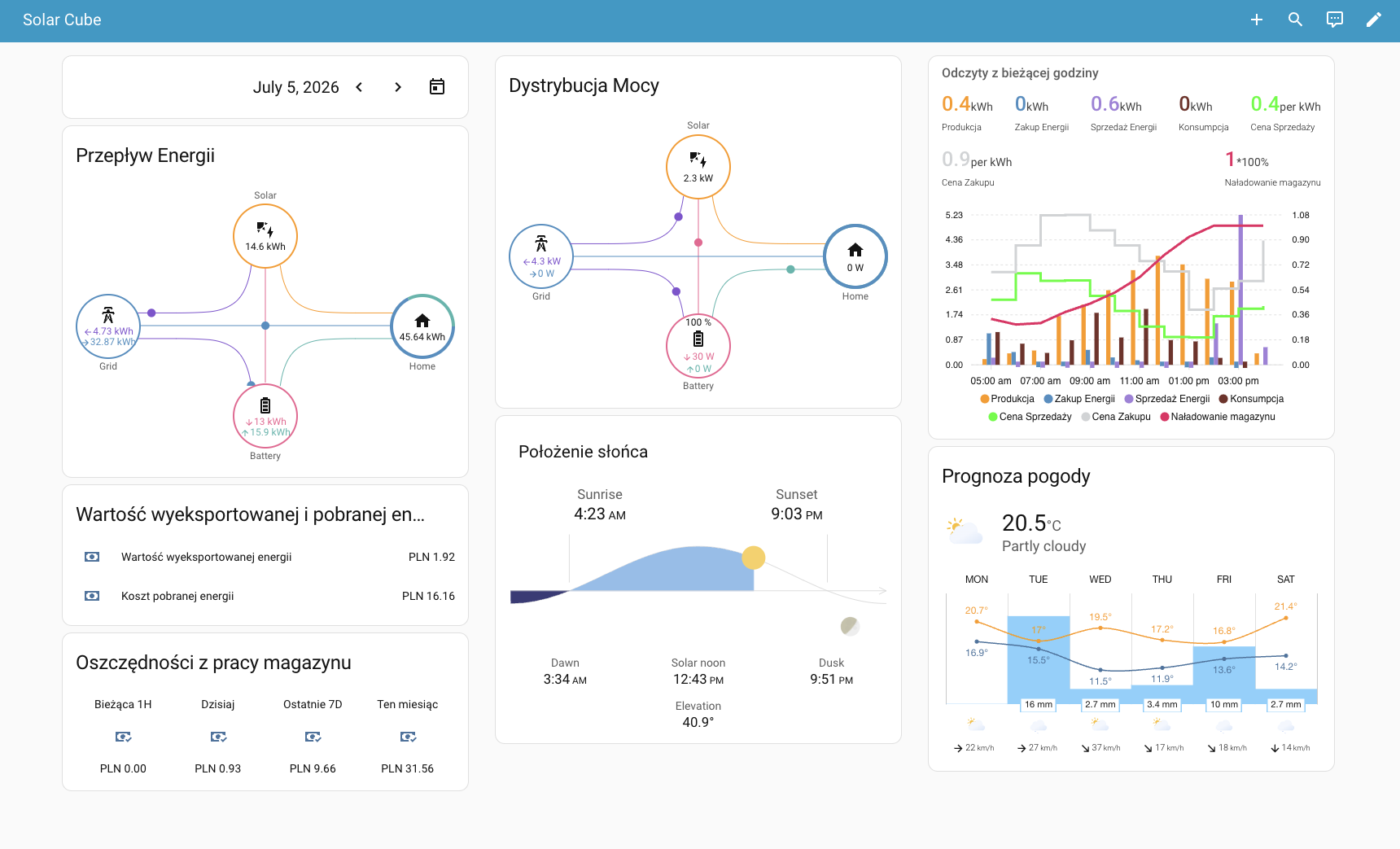Select Battery node in Przepływ Energii
The height and width of the screenshot is (849, 1400).
(x=265, y=416)
